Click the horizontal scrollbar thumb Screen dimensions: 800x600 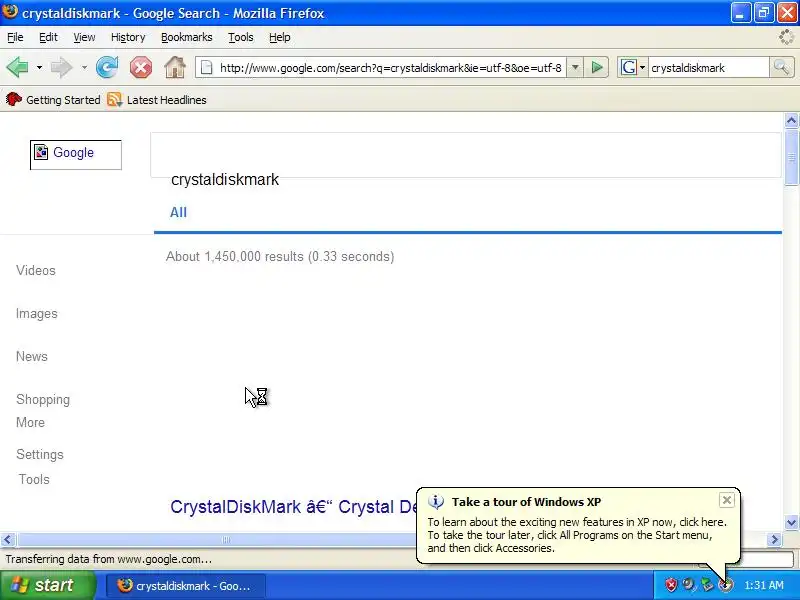227,539
